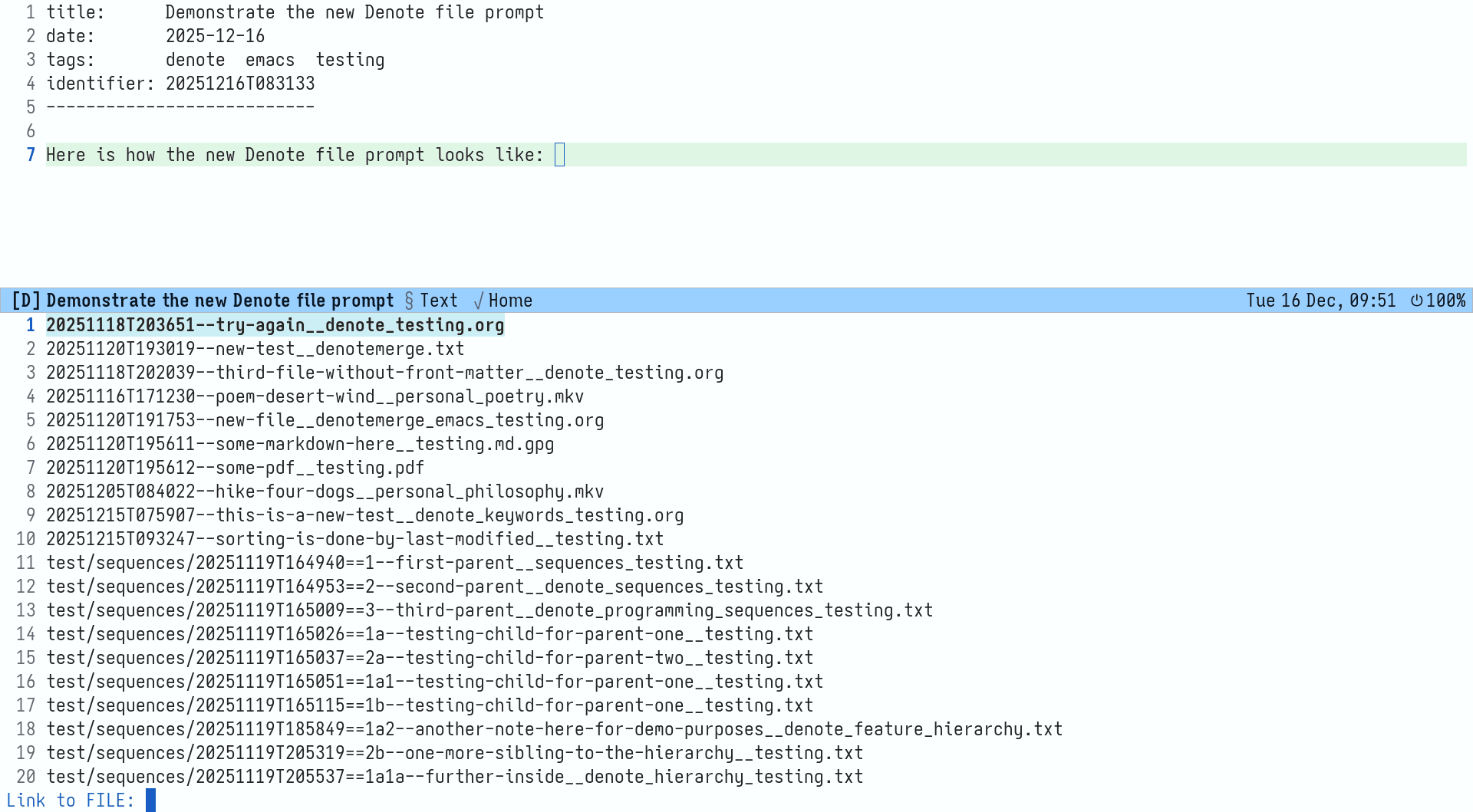Select the hike-four-dogs__personal_philosophy.mkv entry
The height and width of the screenshot is (812, 1473).
(x=325, y=491)
